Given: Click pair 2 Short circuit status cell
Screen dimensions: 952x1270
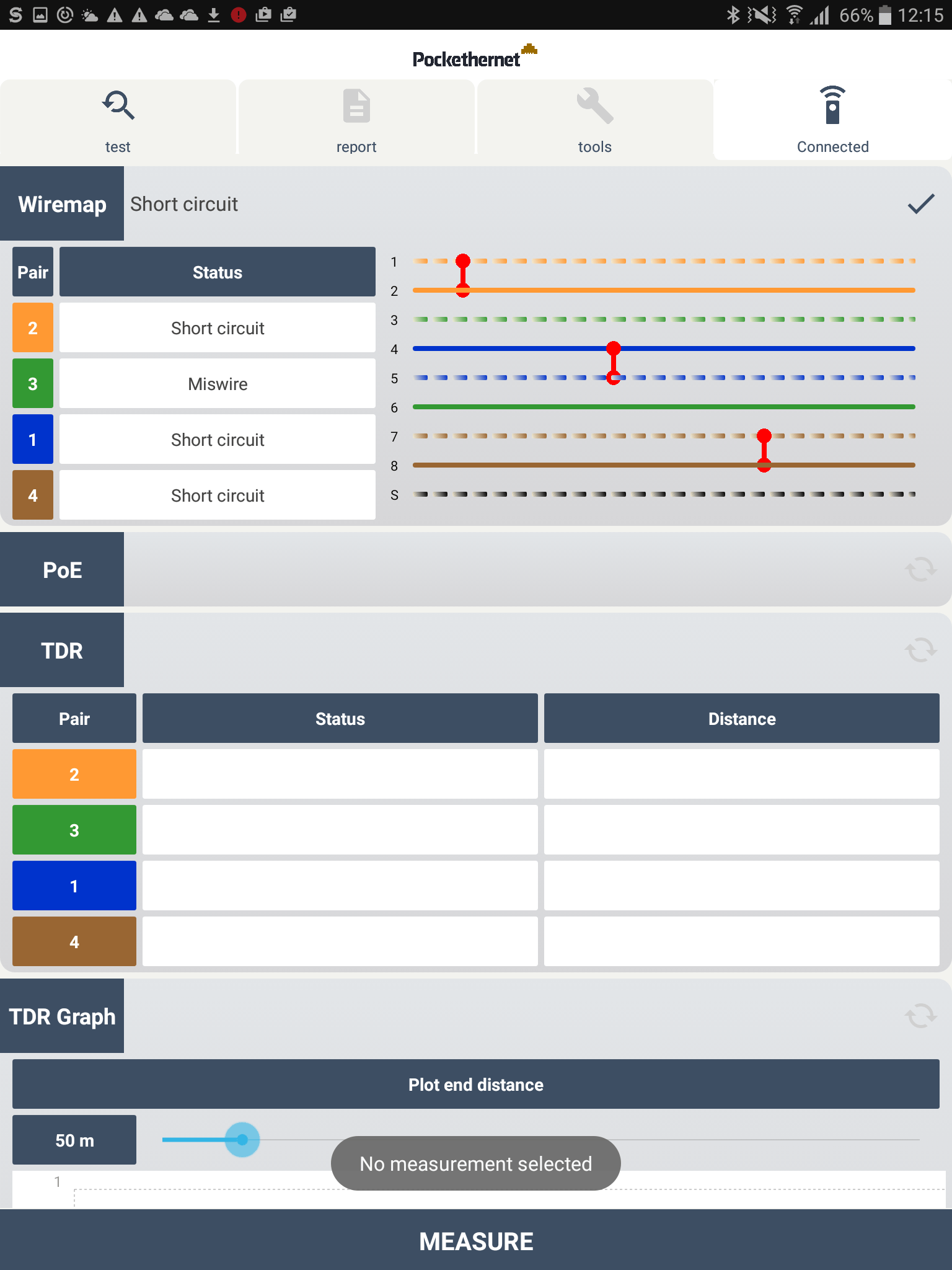Looking at the screenshot, I should pyautogui.click(x=218, y=327).
